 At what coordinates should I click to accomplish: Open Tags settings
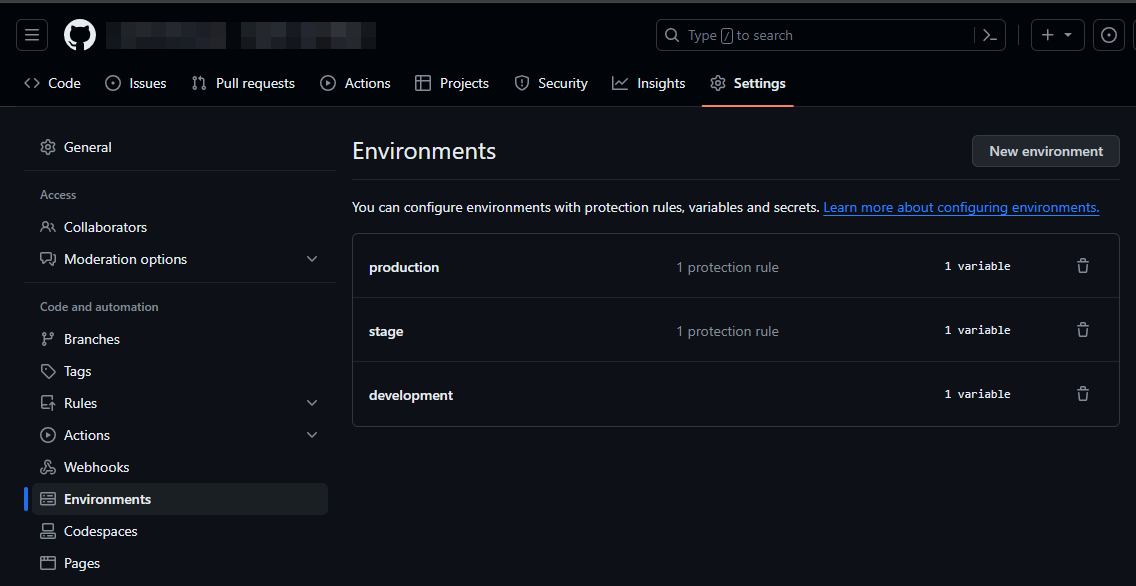click(x=180, y=371)
